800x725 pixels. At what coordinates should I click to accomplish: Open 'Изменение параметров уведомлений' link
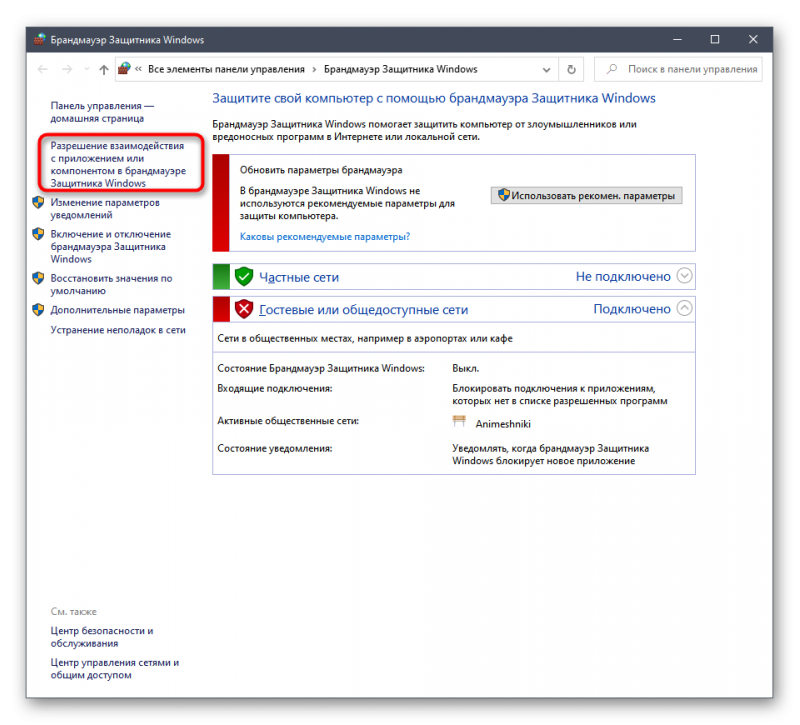click(x=105, y=209)
